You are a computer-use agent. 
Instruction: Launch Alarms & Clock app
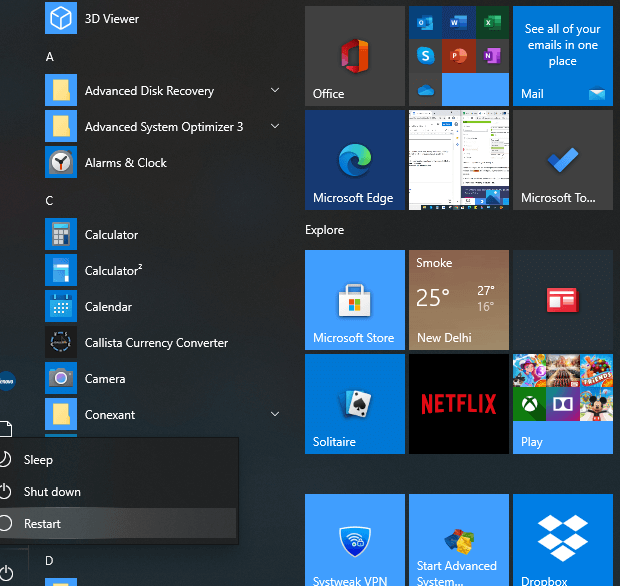click(125, 163)
